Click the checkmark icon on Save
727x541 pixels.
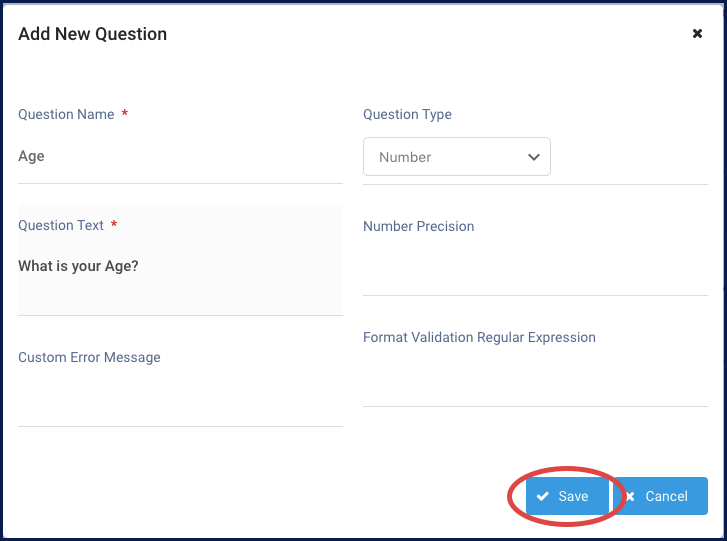tap(543, 497)
